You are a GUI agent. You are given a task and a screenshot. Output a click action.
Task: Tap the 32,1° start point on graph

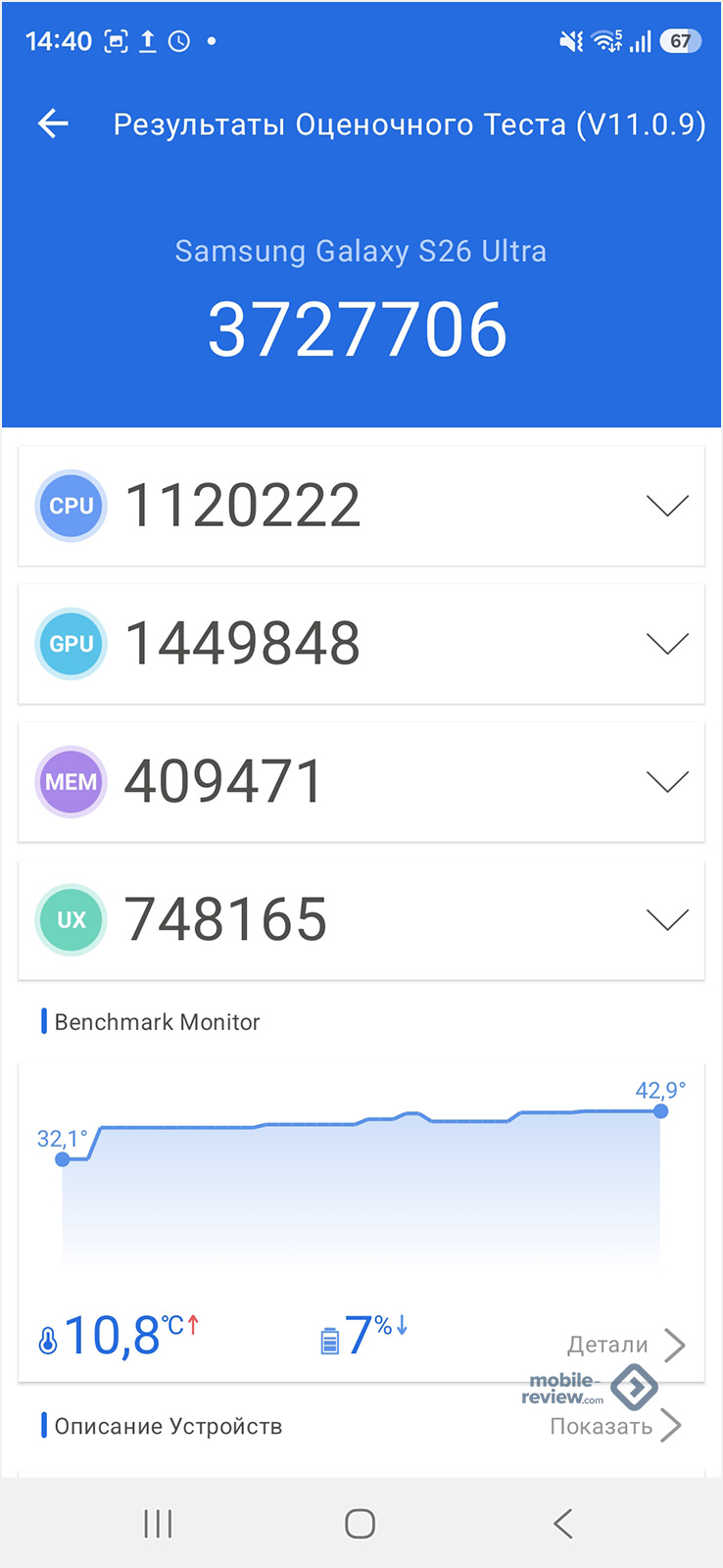[63, 1159]
